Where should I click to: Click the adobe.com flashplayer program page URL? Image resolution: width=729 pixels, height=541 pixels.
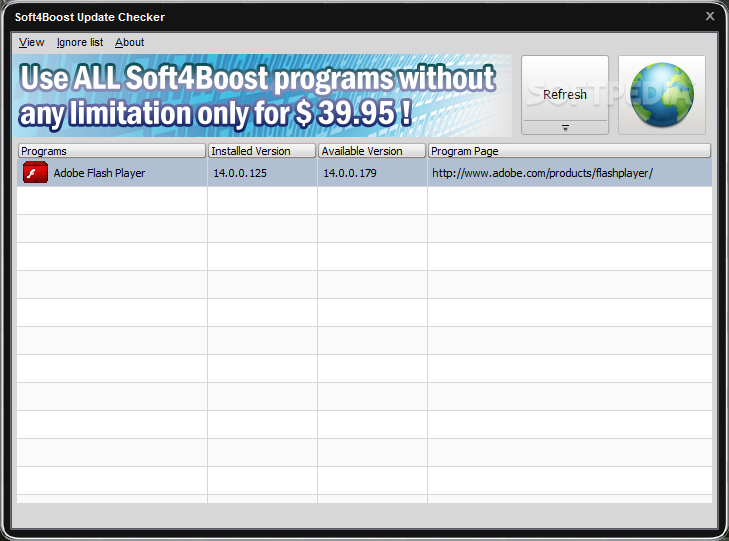[x=542, y=173]
